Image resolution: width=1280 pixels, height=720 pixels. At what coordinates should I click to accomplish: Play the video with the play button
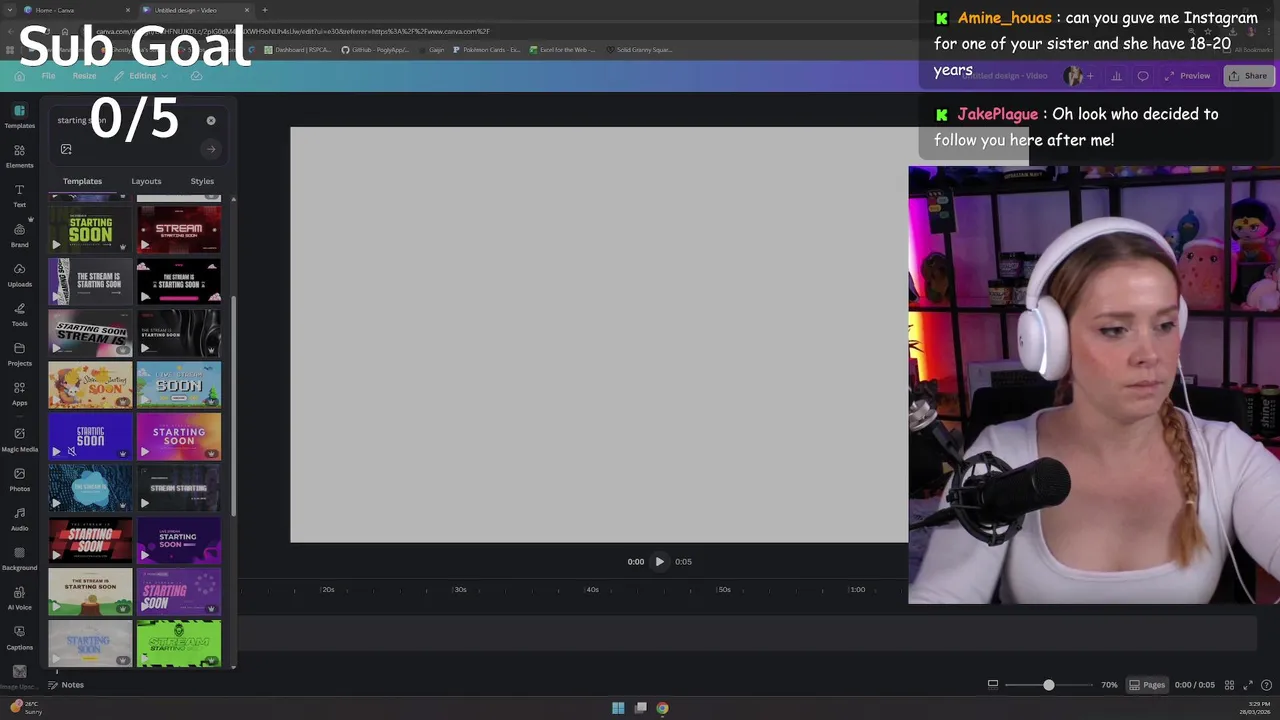coord(660,562)
